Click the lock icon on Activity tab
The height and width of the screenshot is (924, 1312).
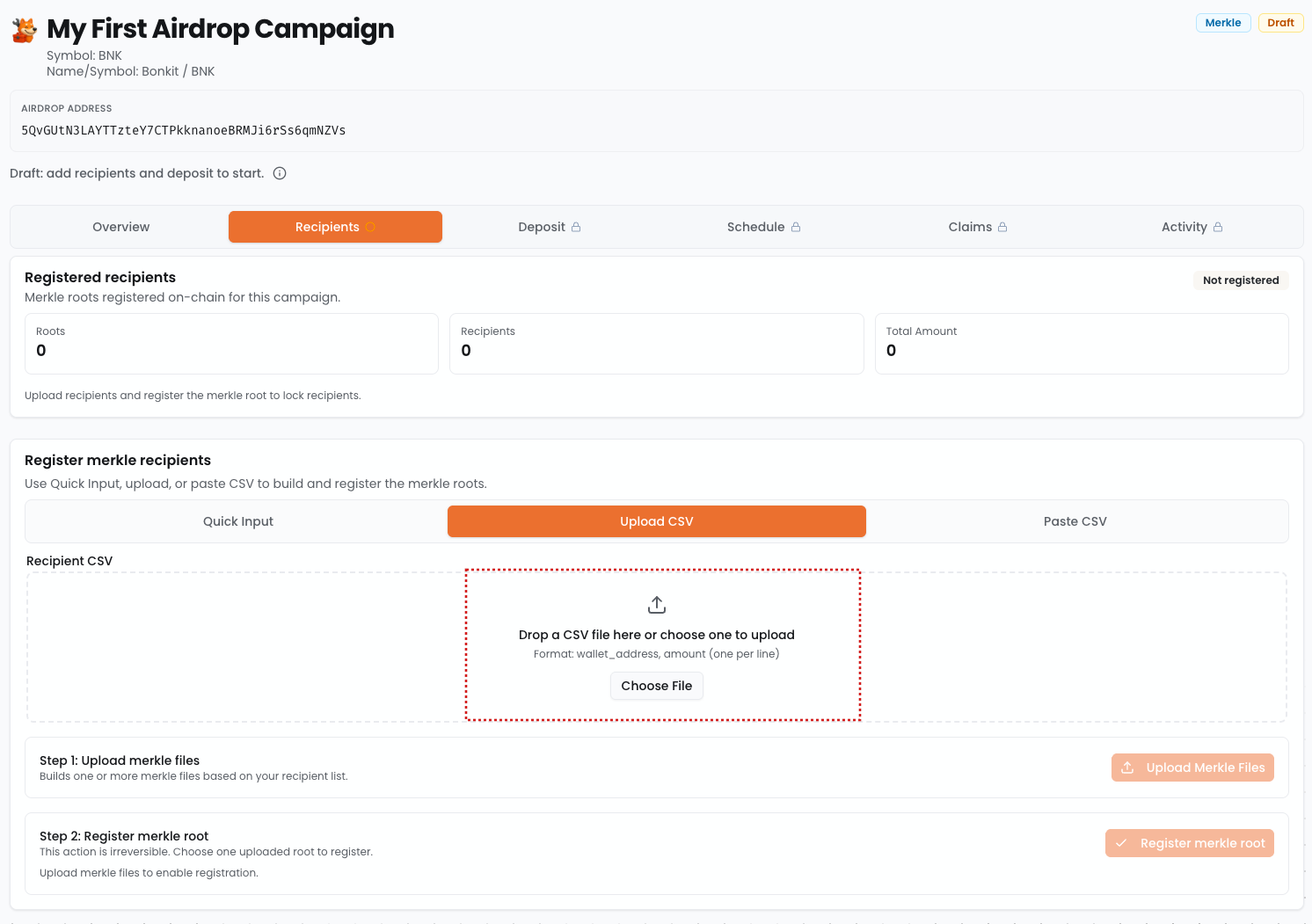click(x=1218, y=227)
